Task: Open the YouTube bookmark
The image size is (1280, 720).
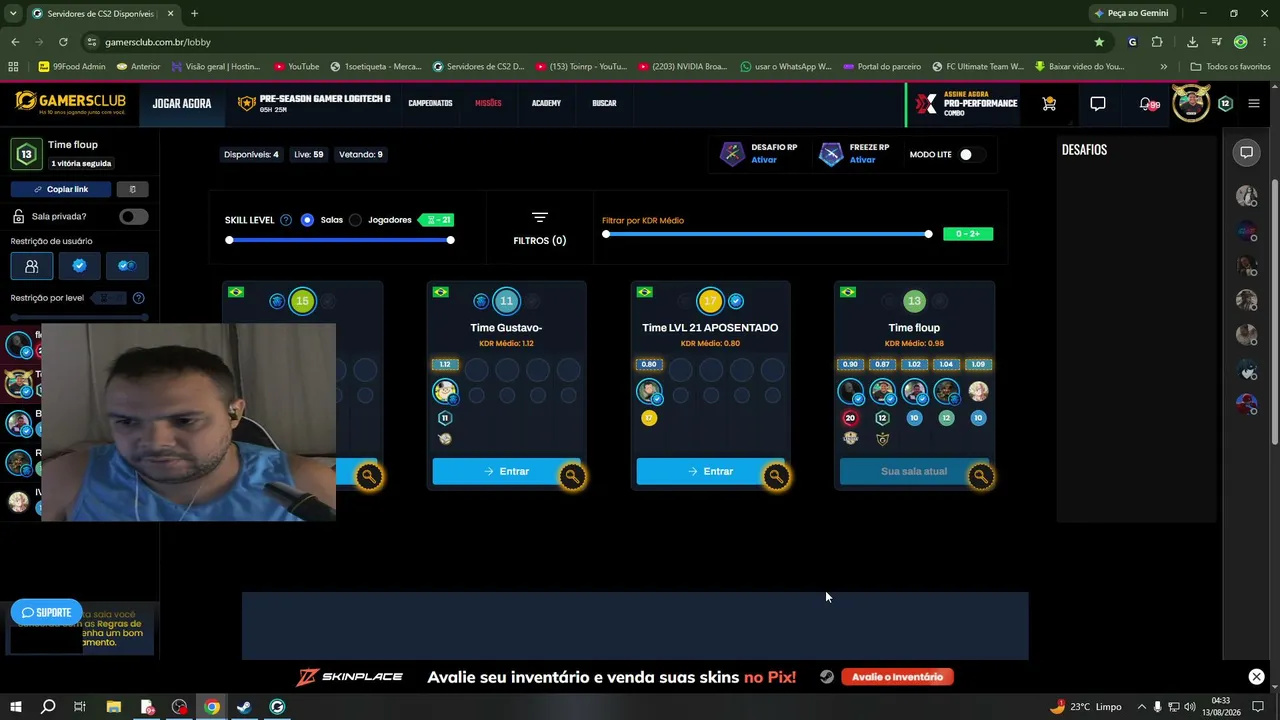Action: click(297, 67)
